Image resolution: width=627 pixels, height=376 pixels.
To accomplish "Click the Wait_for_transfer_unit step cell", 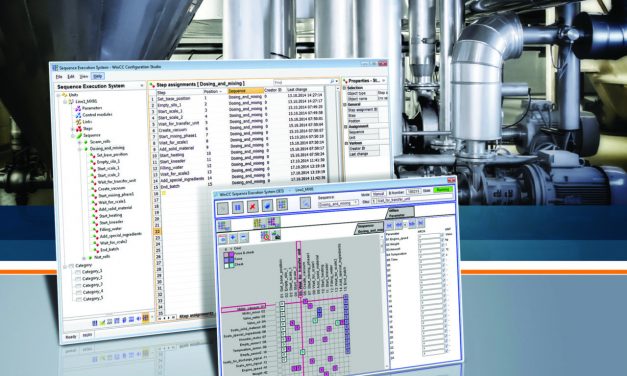I will (x=178, y=123).
